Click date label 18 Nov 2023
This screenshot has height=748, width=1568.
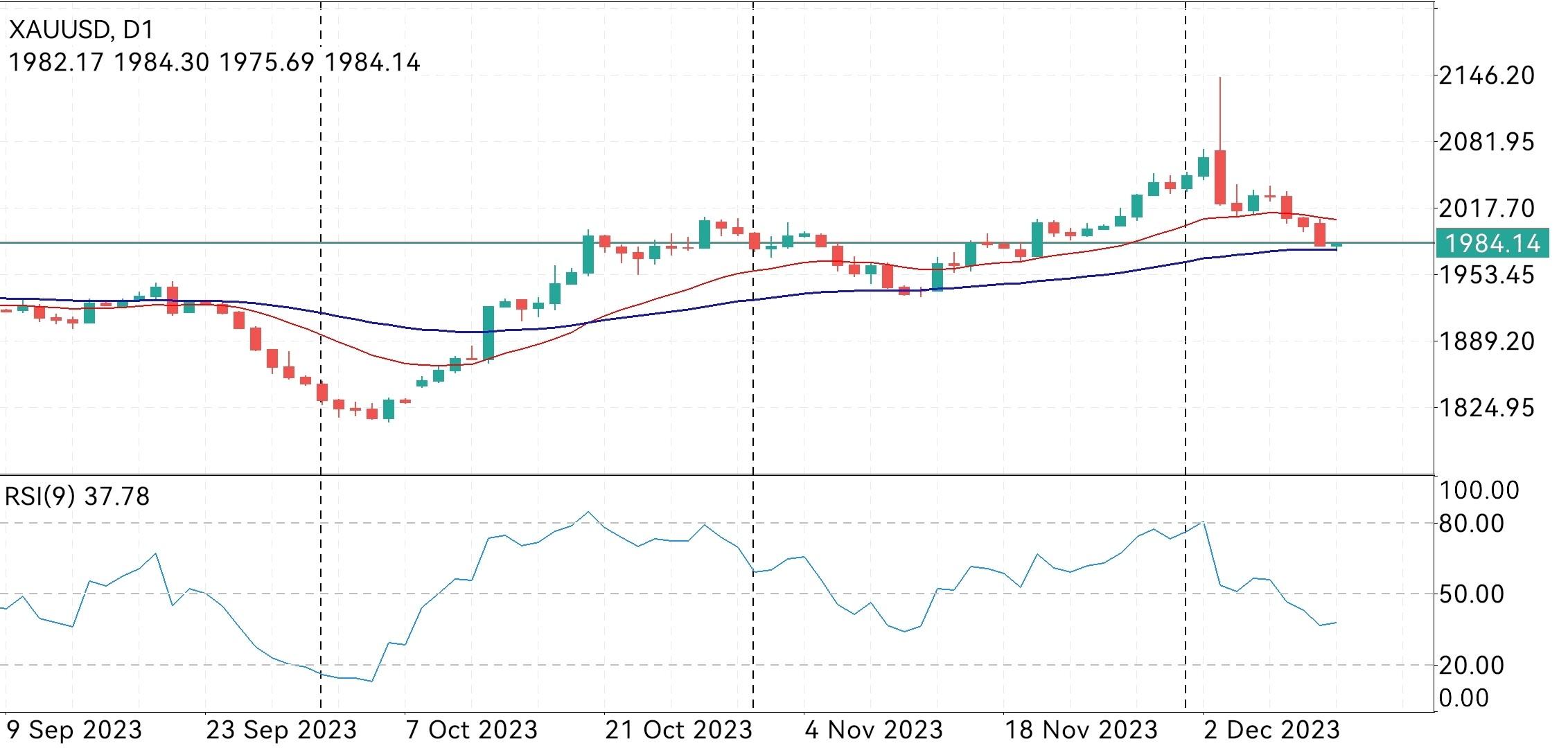[x=1081, y=730]
